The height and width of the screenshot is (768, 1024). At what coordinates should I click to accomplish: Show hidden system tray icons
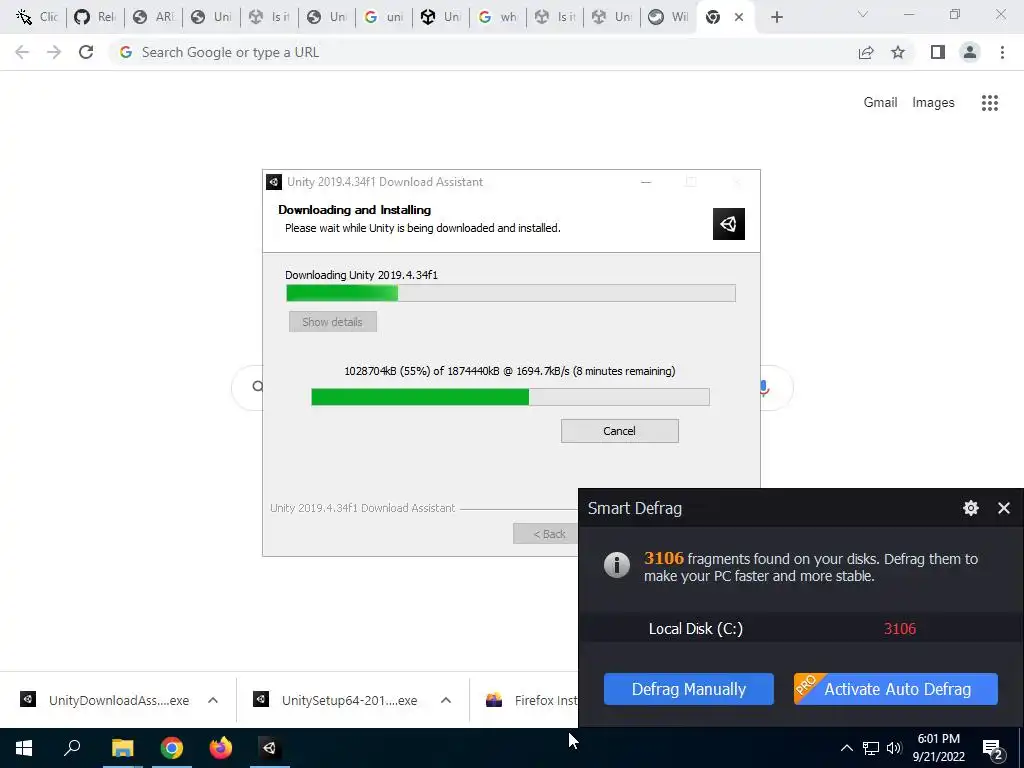click(846, 748)
